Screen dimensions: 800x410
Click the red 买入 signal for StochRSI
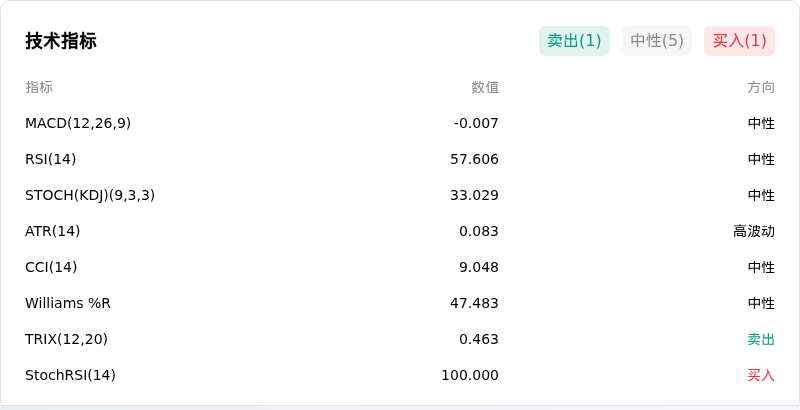[x=761, y=375]
